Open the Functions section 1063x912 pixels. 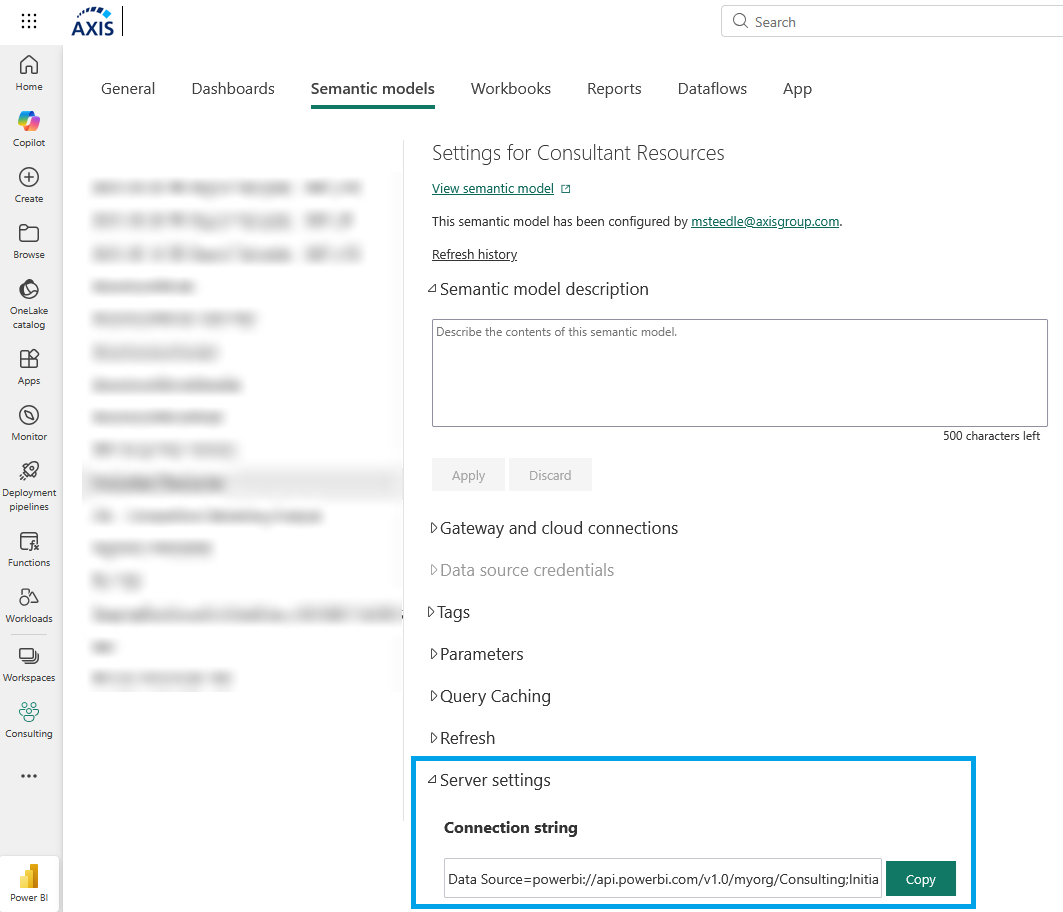(29, 546)
